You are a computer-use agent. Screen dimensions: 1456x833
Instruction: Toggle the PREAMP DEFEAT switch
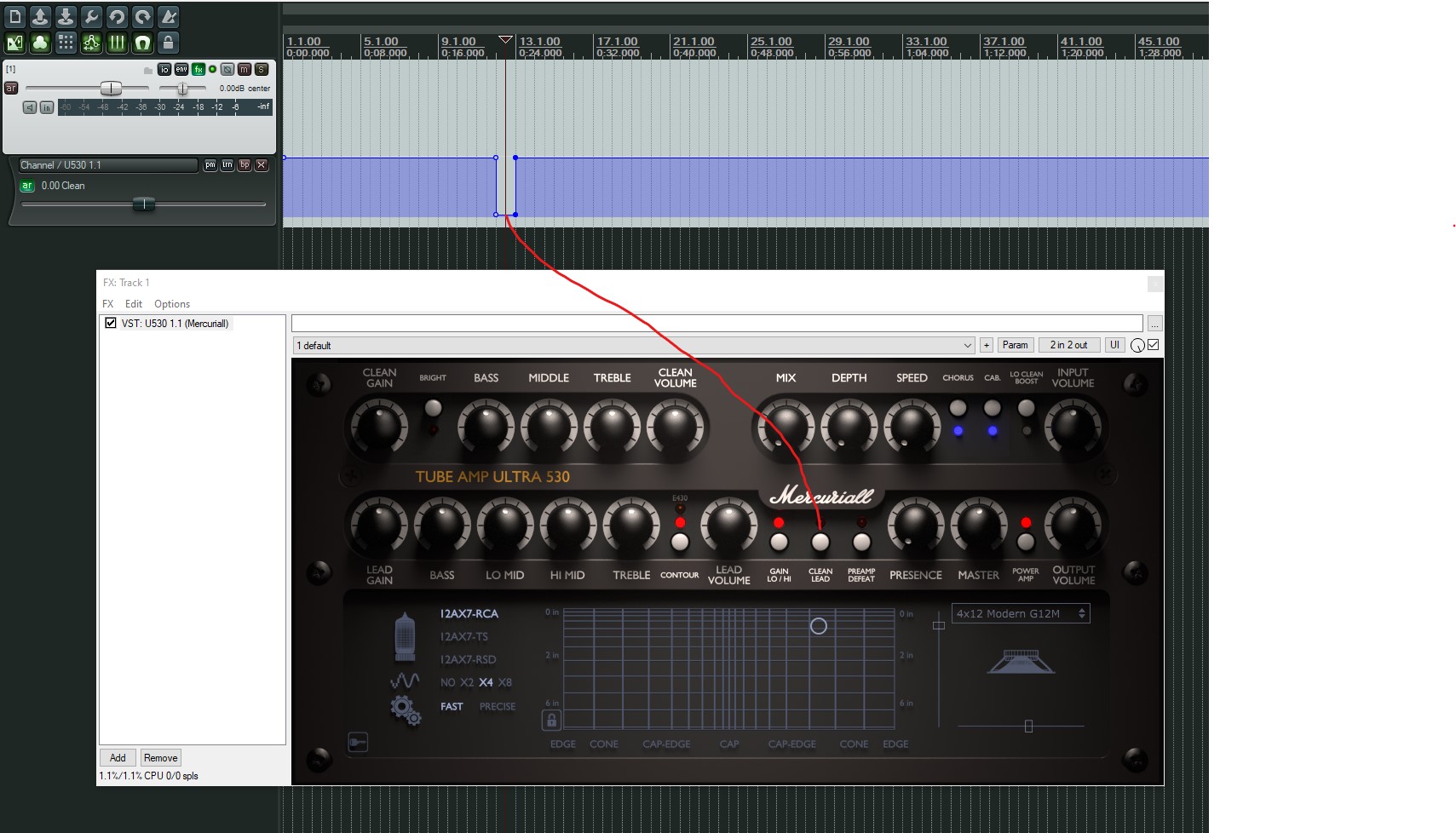[x=861, y=542]
